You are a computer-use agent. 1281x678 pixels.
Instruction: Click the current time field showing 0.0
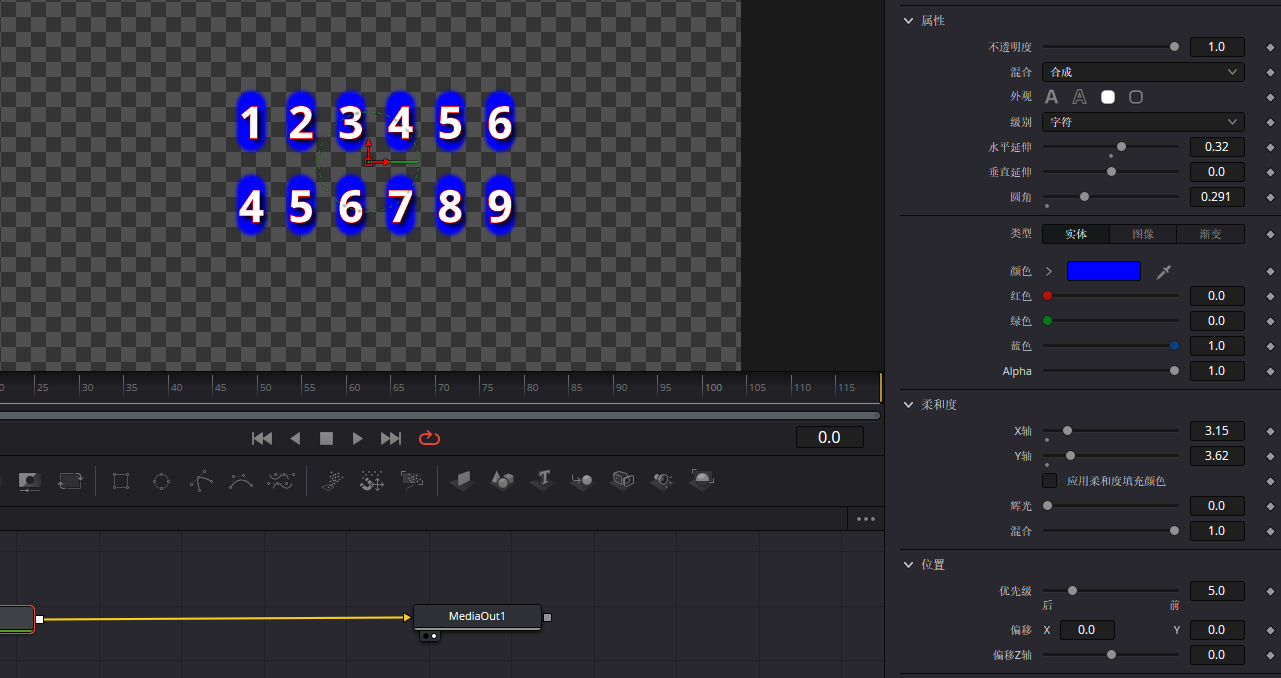[829, 438]
